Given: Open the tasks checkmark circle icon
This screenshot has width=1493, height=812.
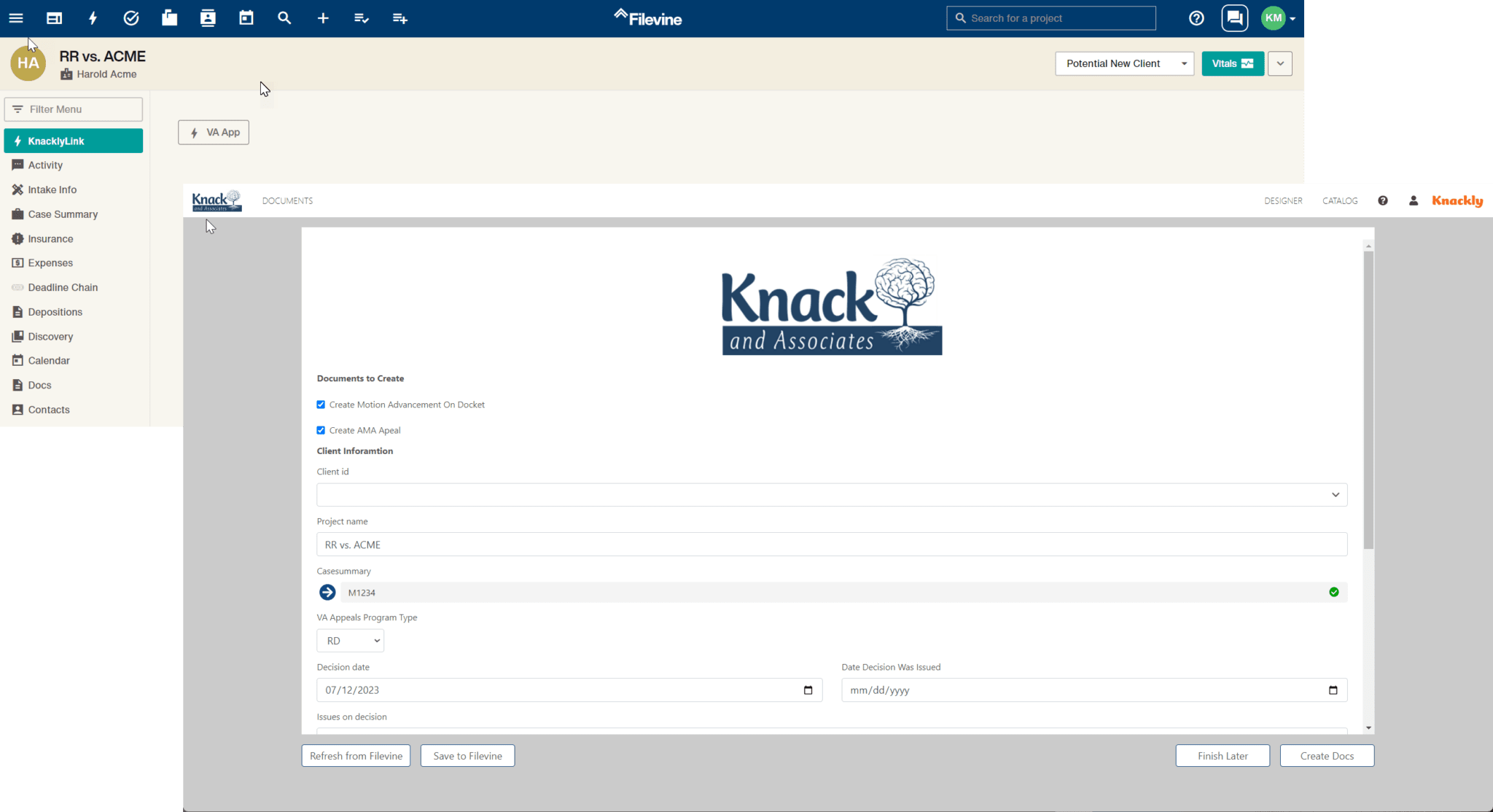Looking at the screenshot, I should tap(131, 18).
